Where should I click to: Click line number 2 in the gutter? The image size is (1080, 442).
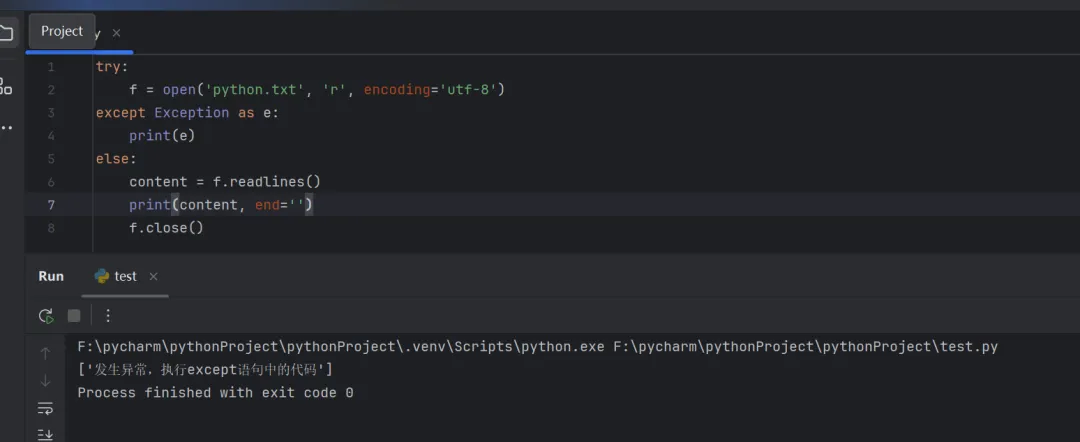tap(51, 90)
